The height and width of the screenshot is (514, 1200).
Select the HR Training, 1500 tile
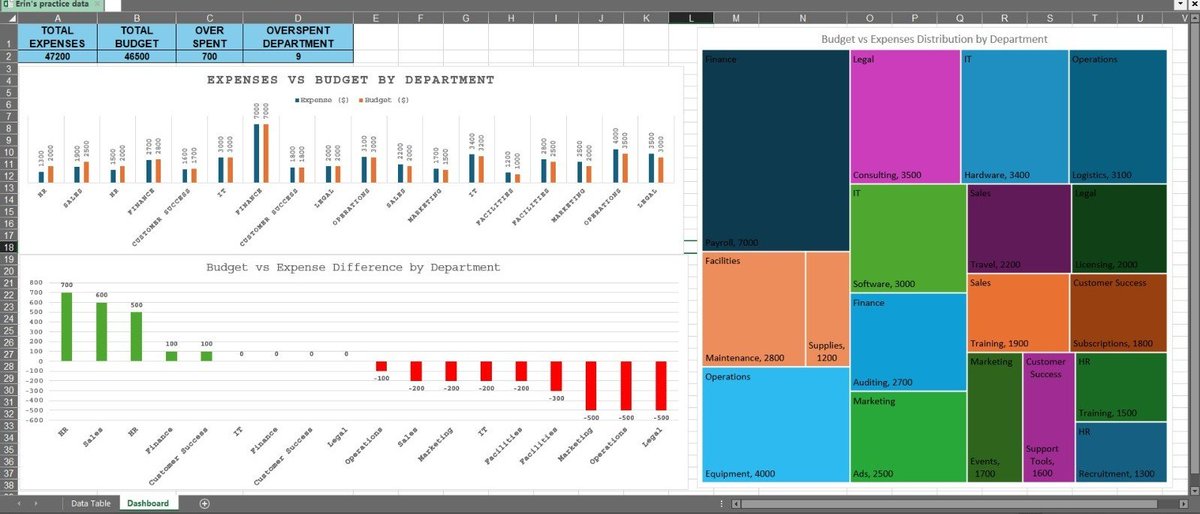click(1121, 387)
